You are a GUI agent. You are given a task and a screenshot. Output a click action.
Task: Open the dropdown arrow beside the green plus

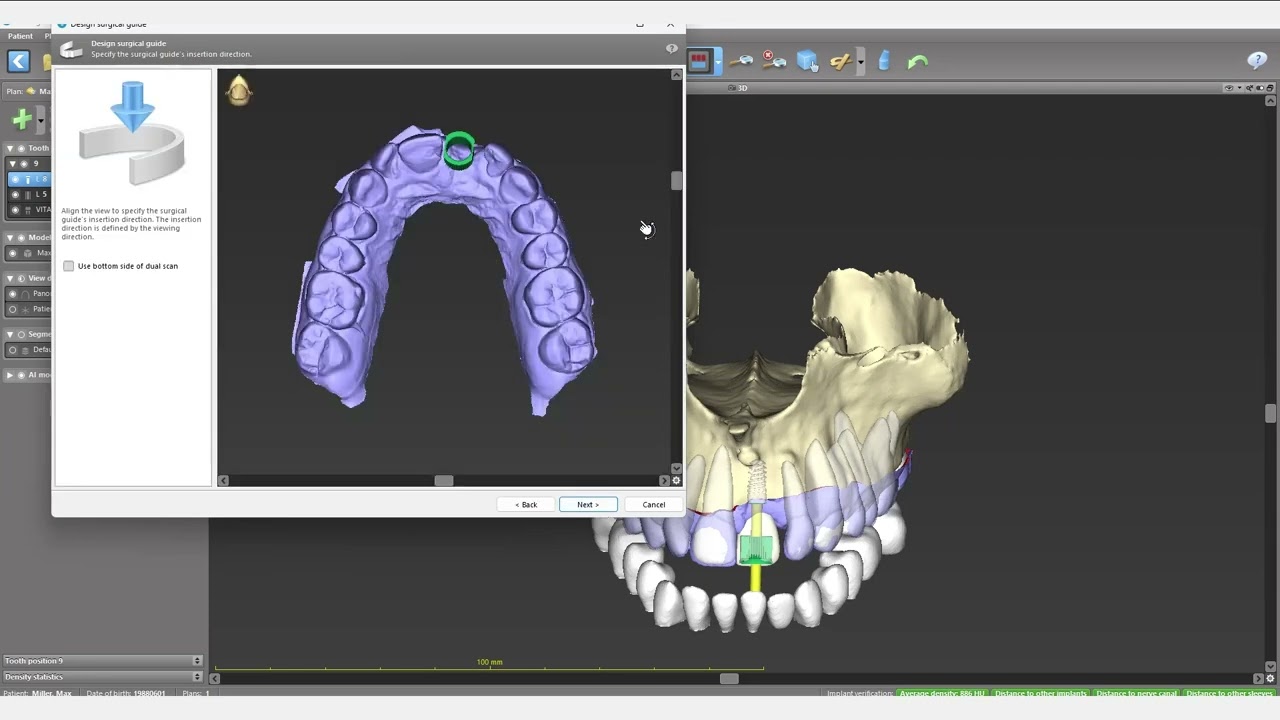pos(40,121)
